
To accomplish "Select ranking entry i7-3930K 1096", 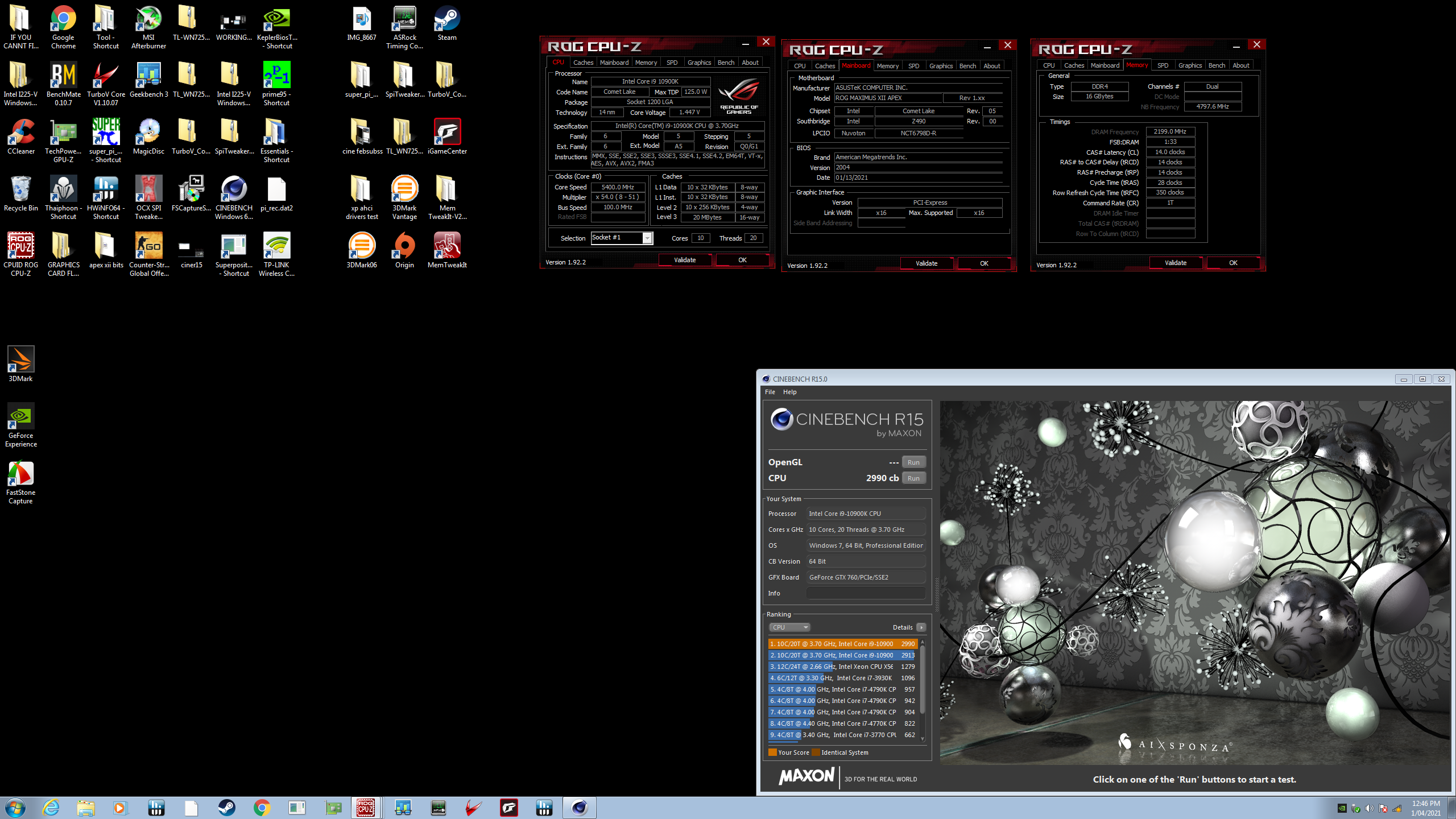I will [842, 678].
